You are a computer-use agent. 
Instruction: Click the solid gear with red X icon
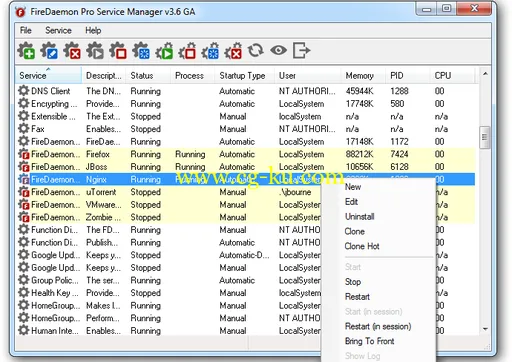[x=72, y=51]
